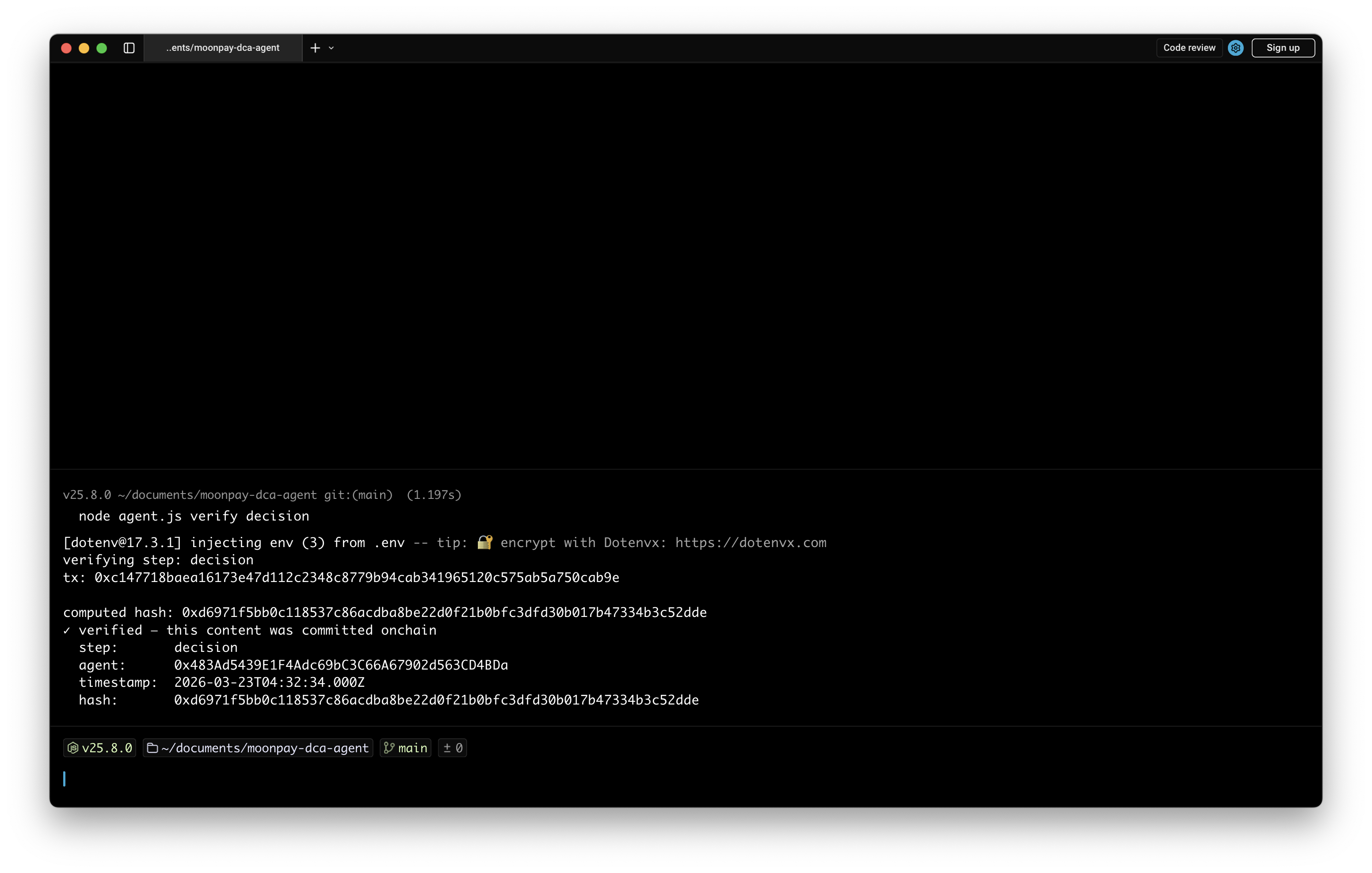Click the red close window button
This screenshot has height=873, width=1372.
coord(66,48)
